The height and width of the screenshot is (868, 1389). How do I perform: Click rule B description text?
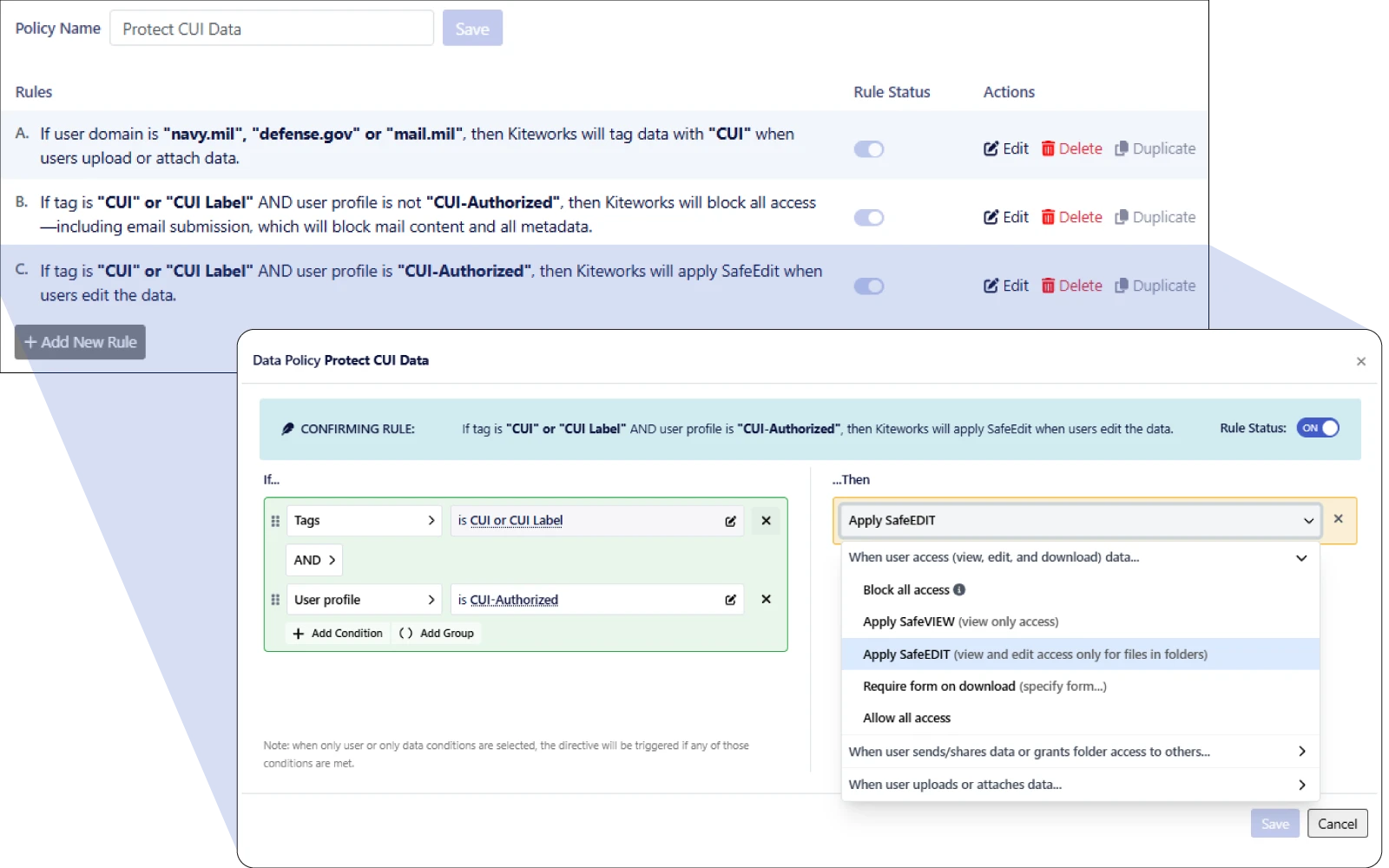[x=428, y=214]
